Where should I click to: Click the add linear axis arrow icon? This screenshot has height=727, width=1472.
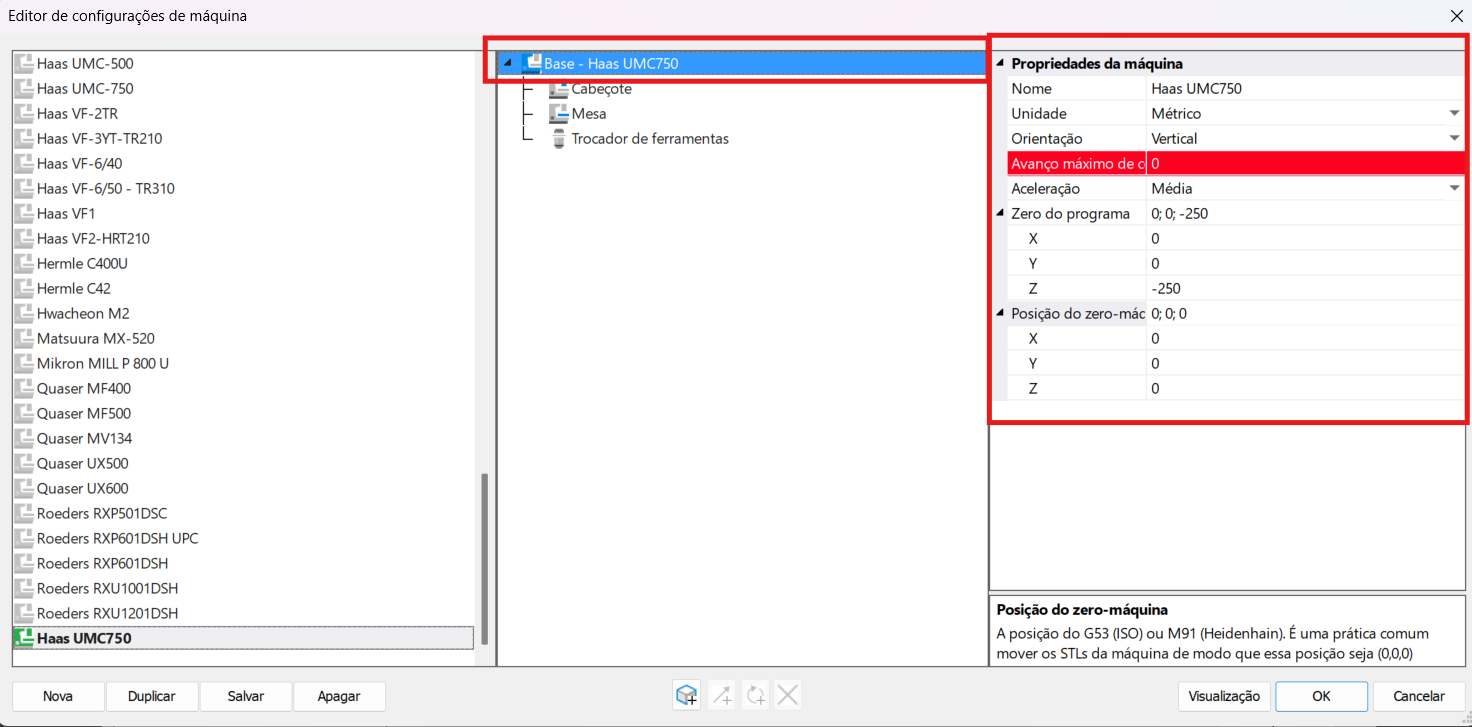723,695
